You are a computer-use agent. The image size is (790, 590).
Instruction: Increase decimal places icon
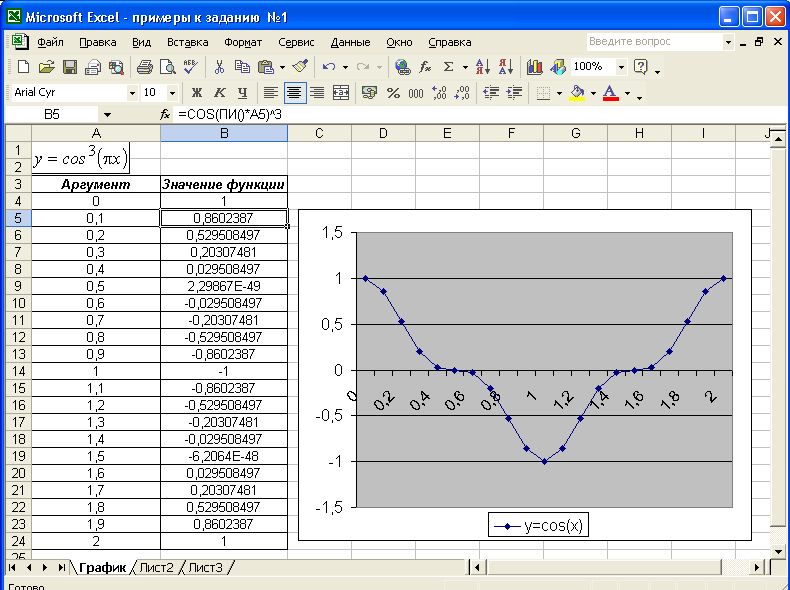439,93
